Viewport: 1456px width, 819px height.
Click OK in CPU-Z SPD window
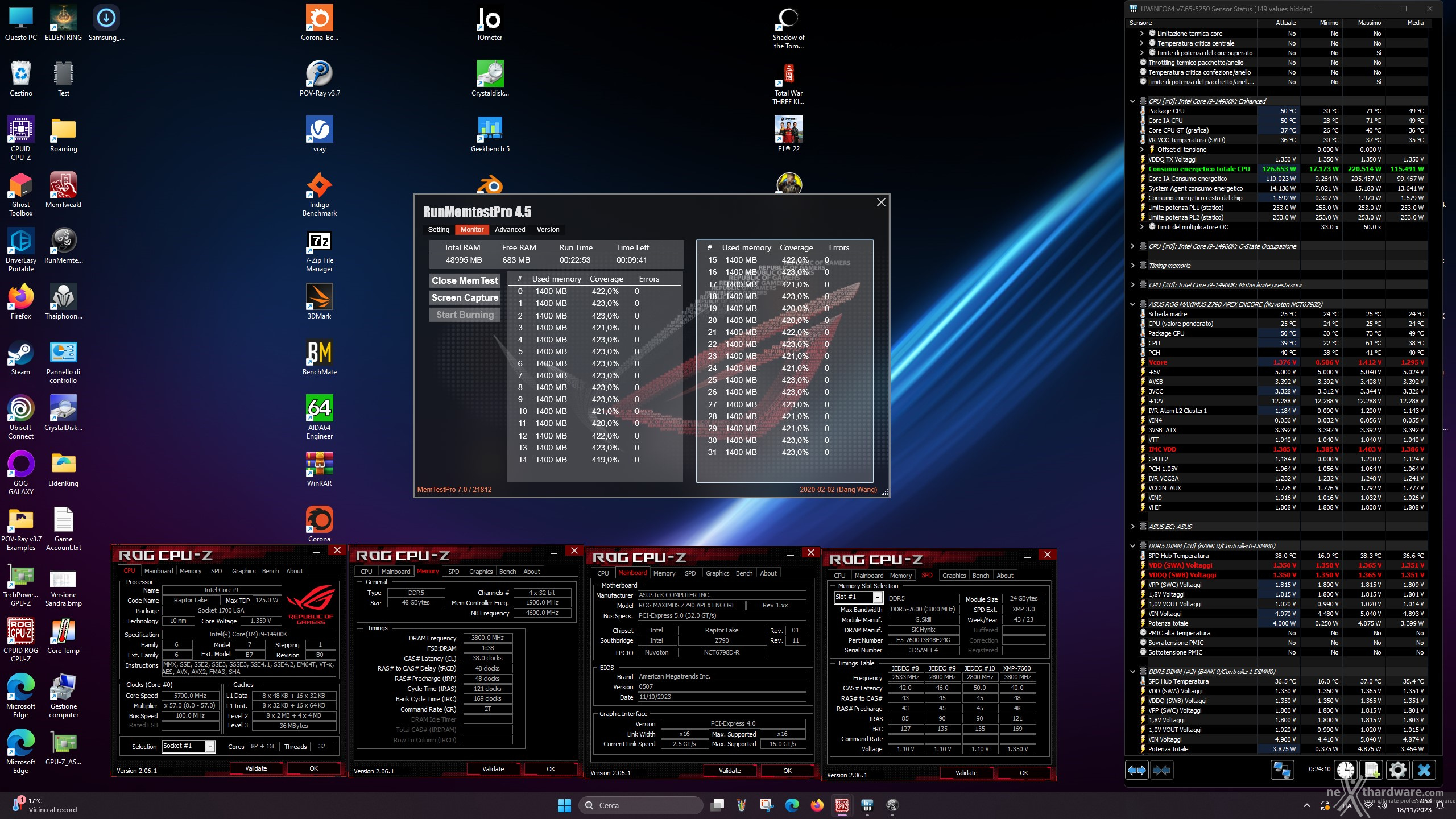pos(1024,773)
